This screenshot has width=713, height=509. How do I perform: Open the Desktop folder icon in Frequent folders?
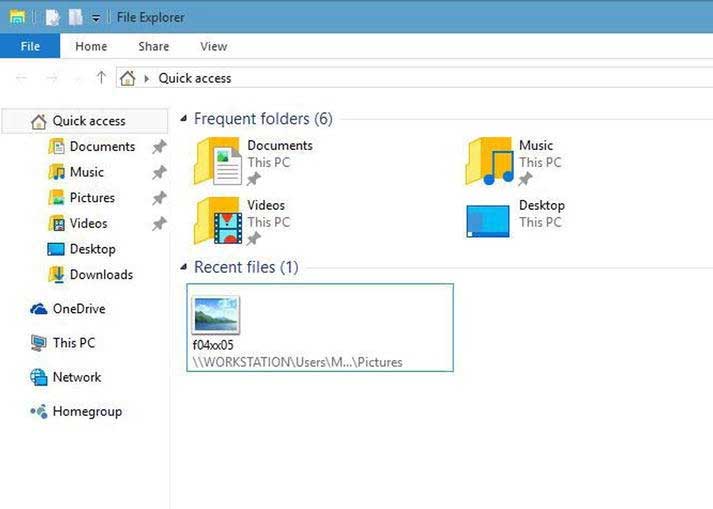tap(488, 221)
